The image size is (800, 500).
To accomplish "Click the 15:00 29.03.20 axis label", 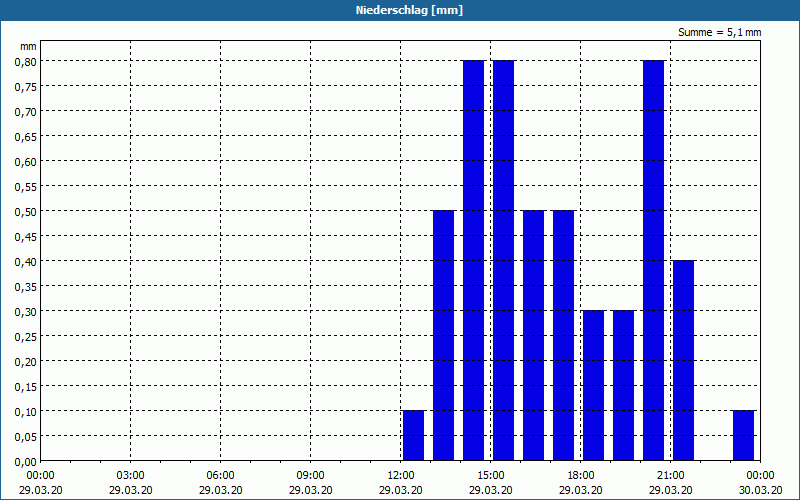I will pyautogui.click(x=491, y=483).
